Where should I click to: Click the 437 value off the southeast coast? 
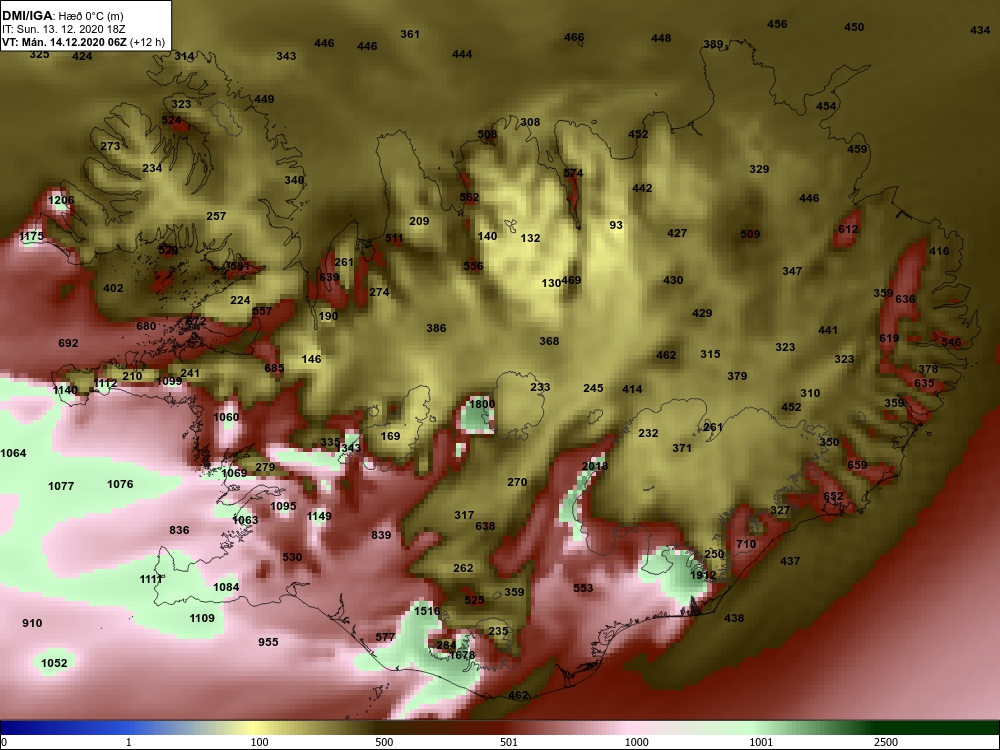[x=790, y=561]
